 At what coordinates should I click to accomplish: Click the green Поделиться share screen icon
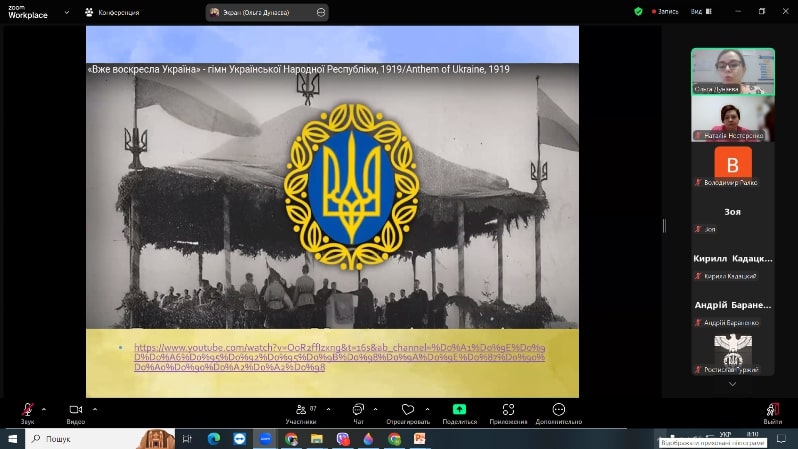pos(459,409)
